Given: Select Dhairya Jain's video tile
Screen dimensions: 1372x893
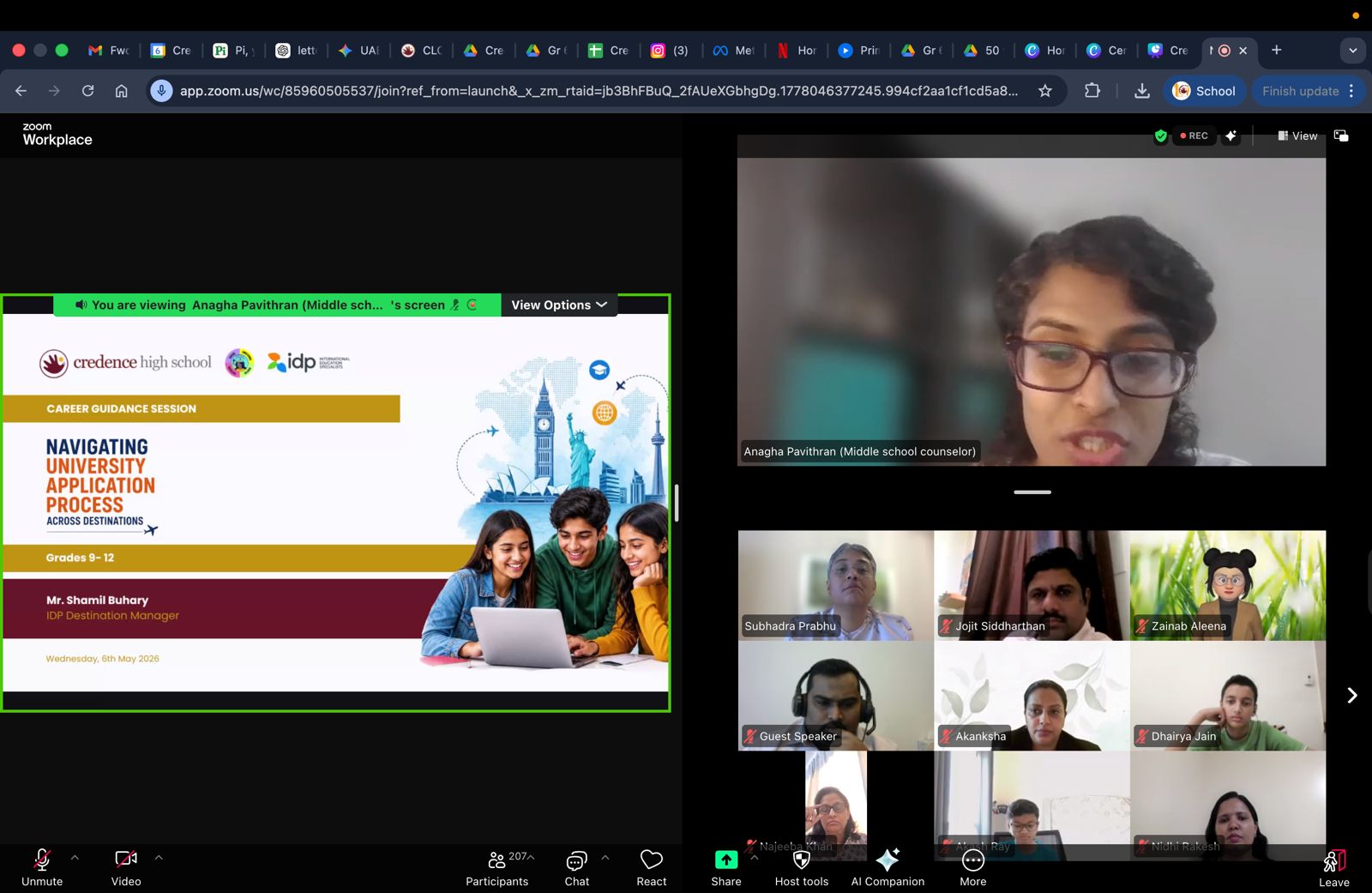Looking at the screenshot, I should [1228, 696].
